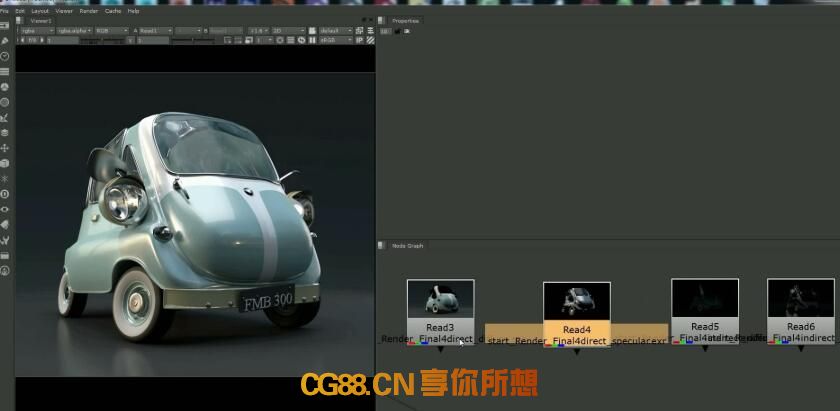Click the viewer settings icon beside 2D dropdown
The image size is (840, 411).
pyautogui.click(x=312, y=31)
